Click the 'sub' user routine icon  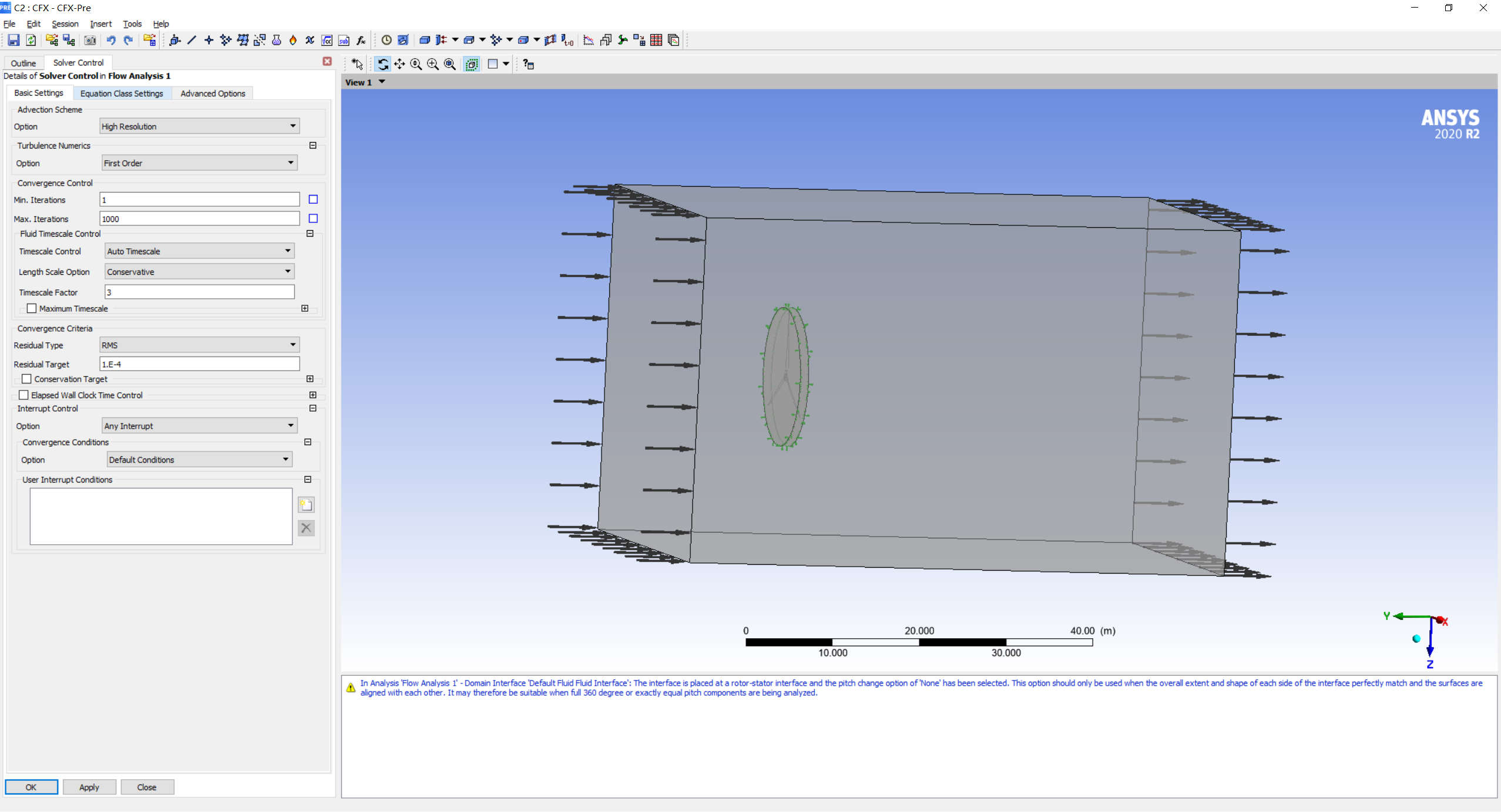pyautogui.click(x=344, y=40)
